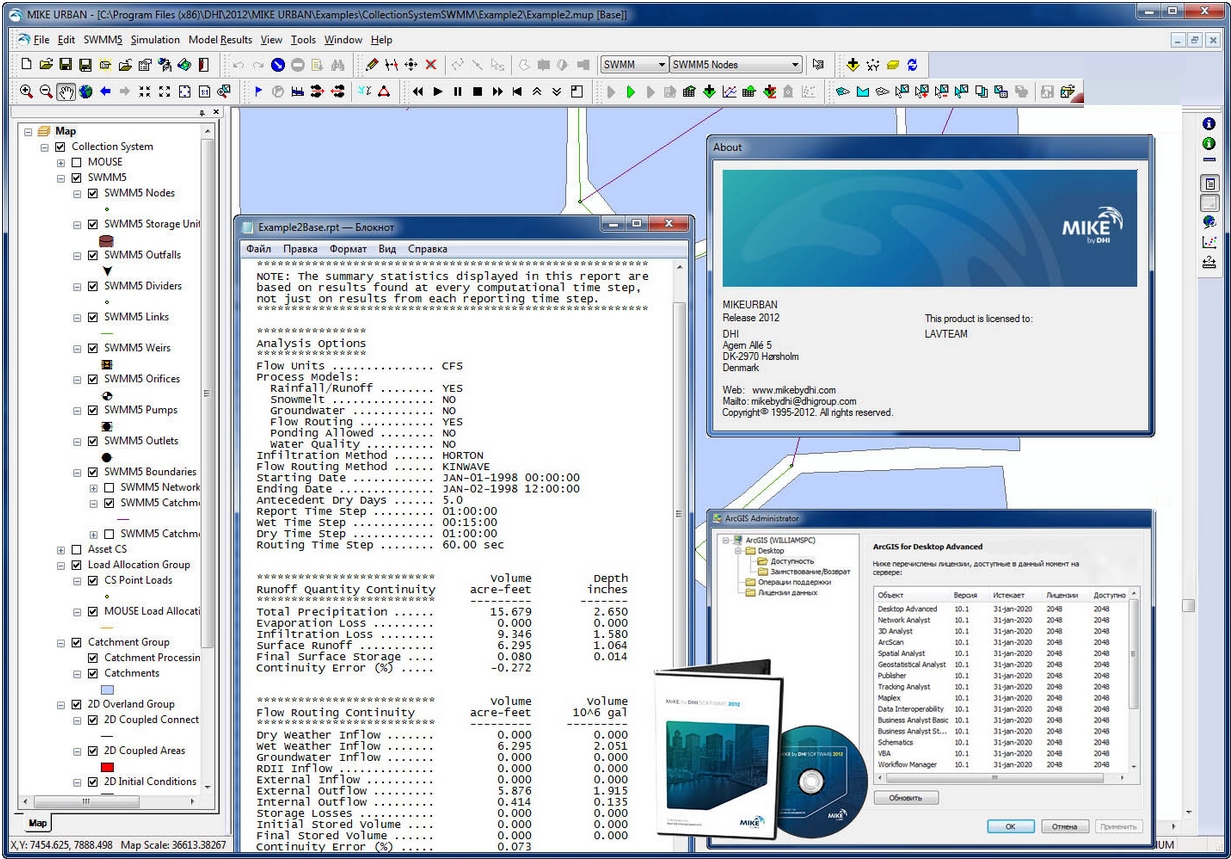Screen dimensions: 1231x859
Task: Select the Map tab at bottom
Action: [37, 824]
